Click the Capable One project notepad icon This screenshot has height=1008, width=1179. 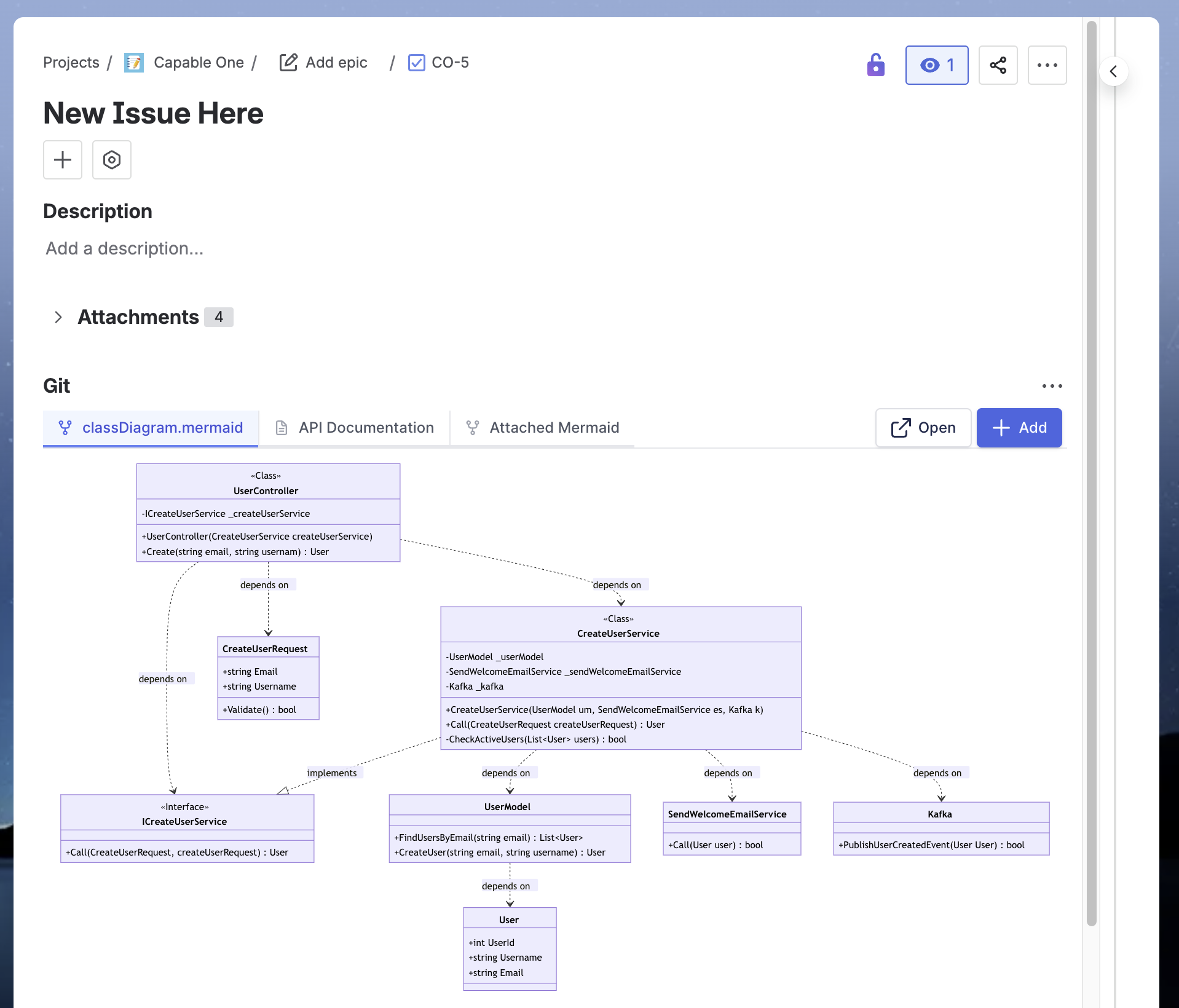pos(134,63)
